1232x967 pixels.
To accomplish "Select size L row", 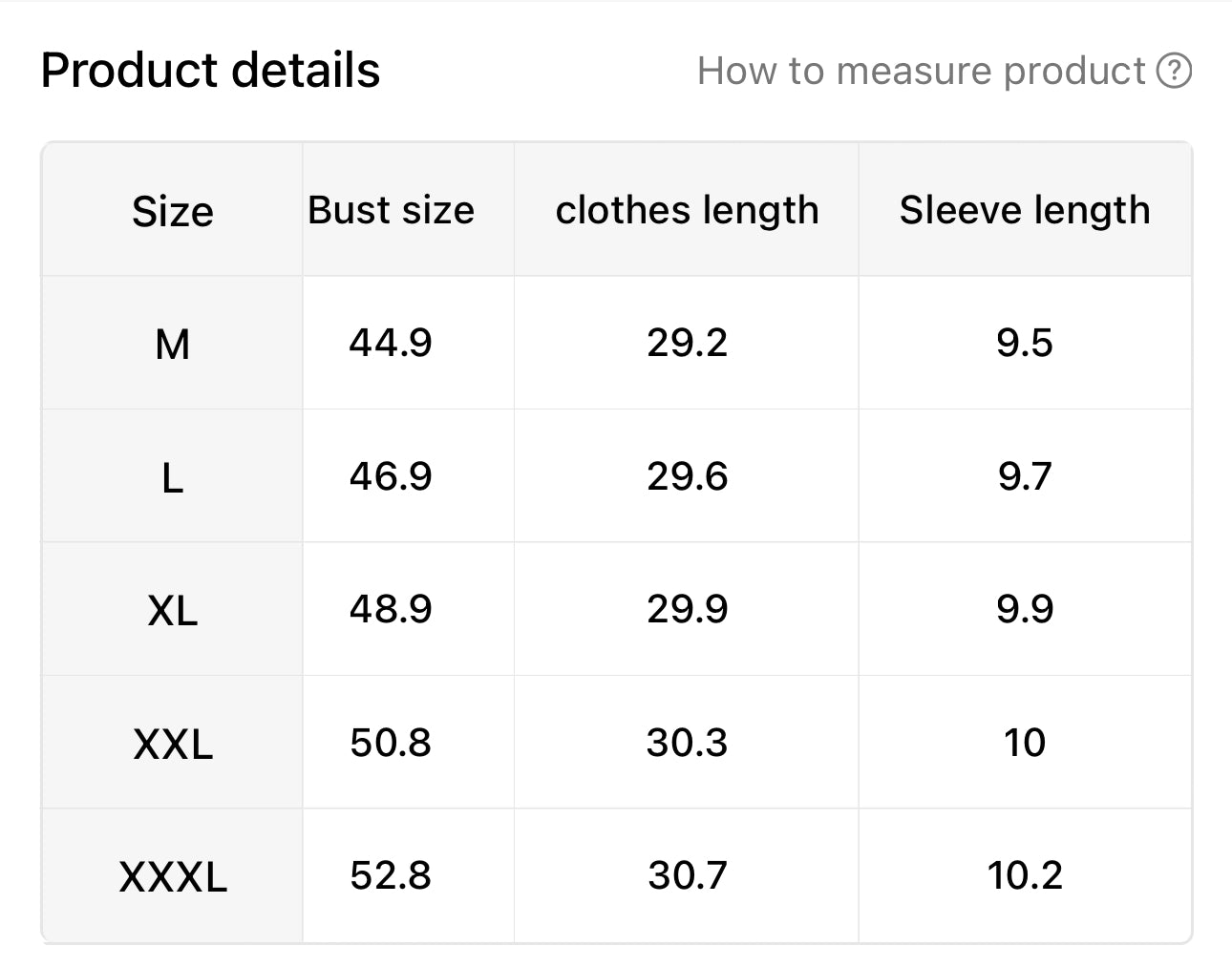I will 172,476.
